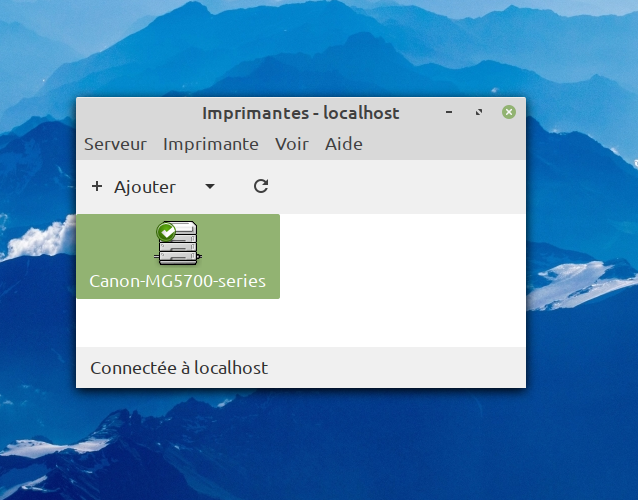Viewport: 638px width, 500px height.
Task: Click the Canon-MG5700-series label
Action: click(178, 281)
